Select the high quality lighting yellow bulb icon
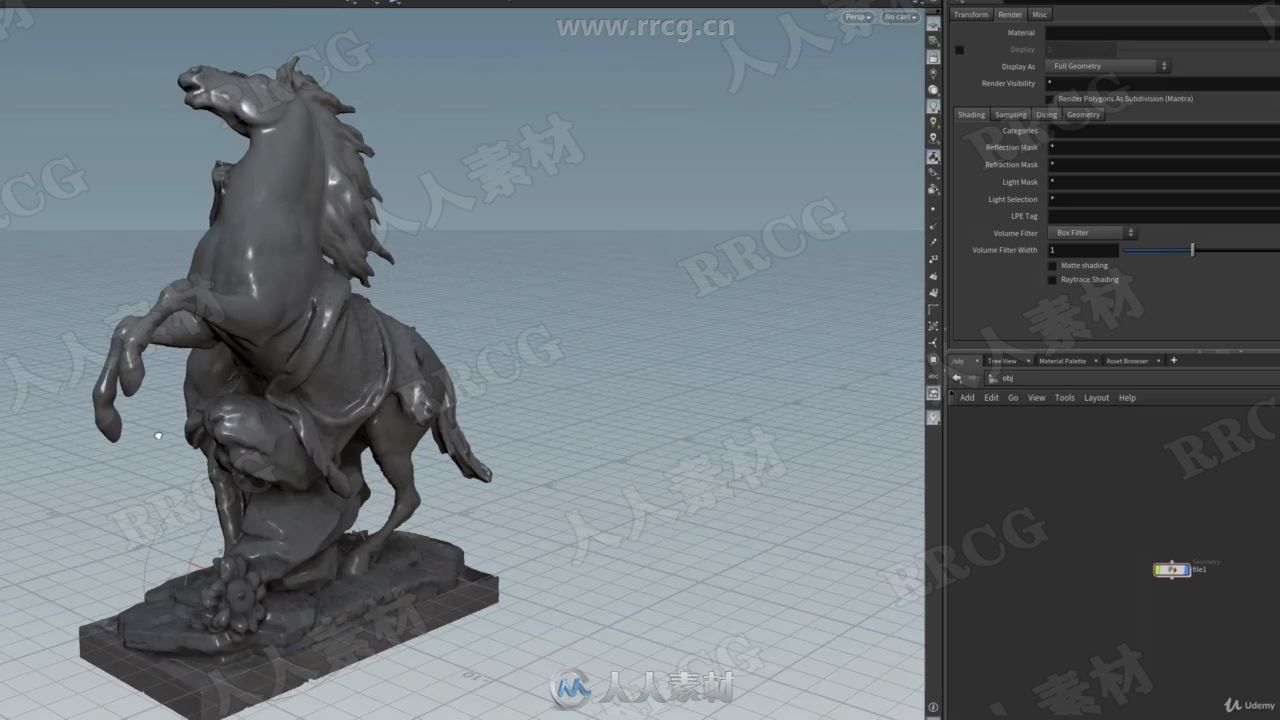The height and width of the screenshot is (720, 1280). 934,122
